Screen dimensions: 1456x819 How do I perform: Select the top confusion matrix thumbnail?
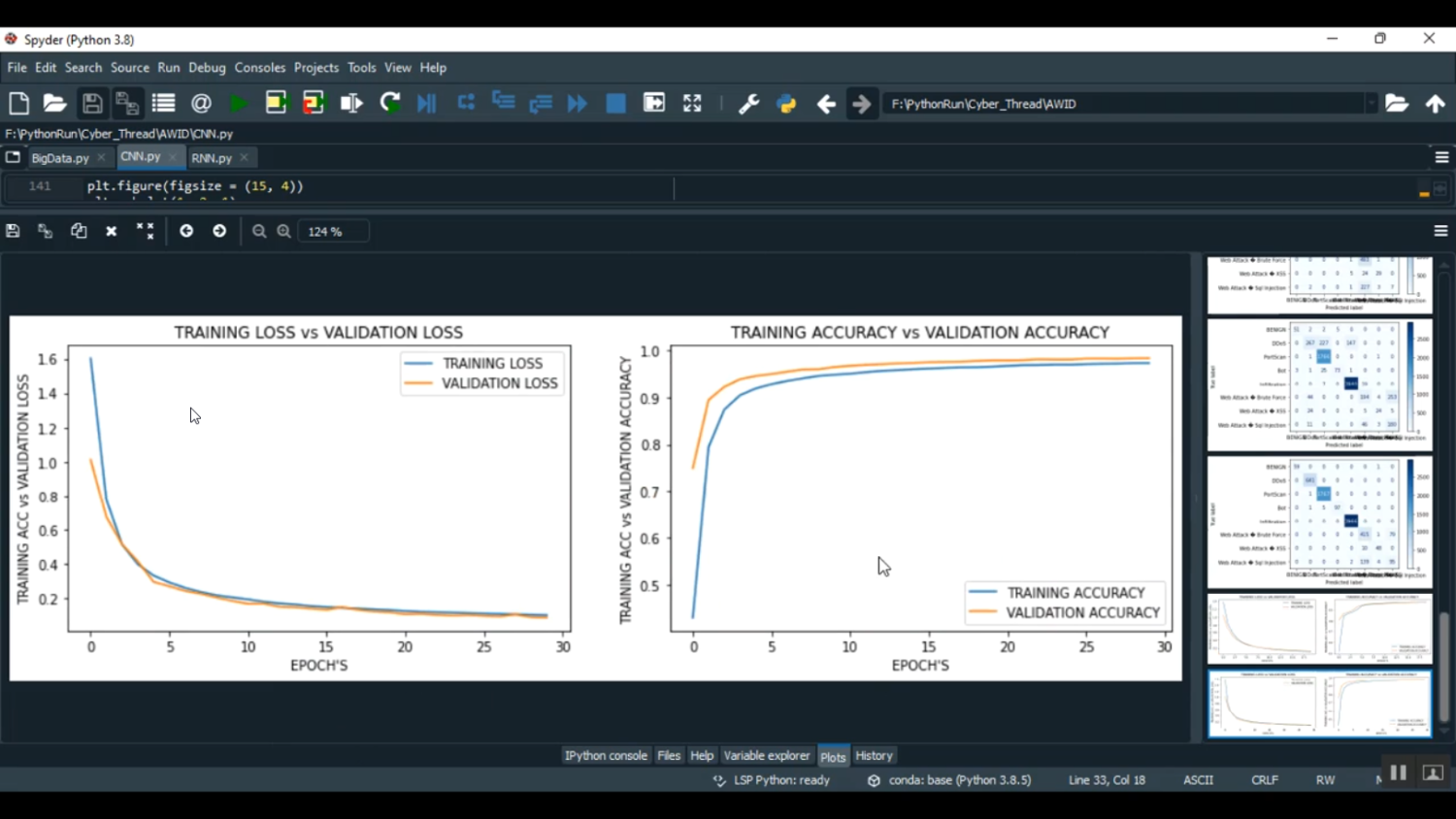(1319, 284)
